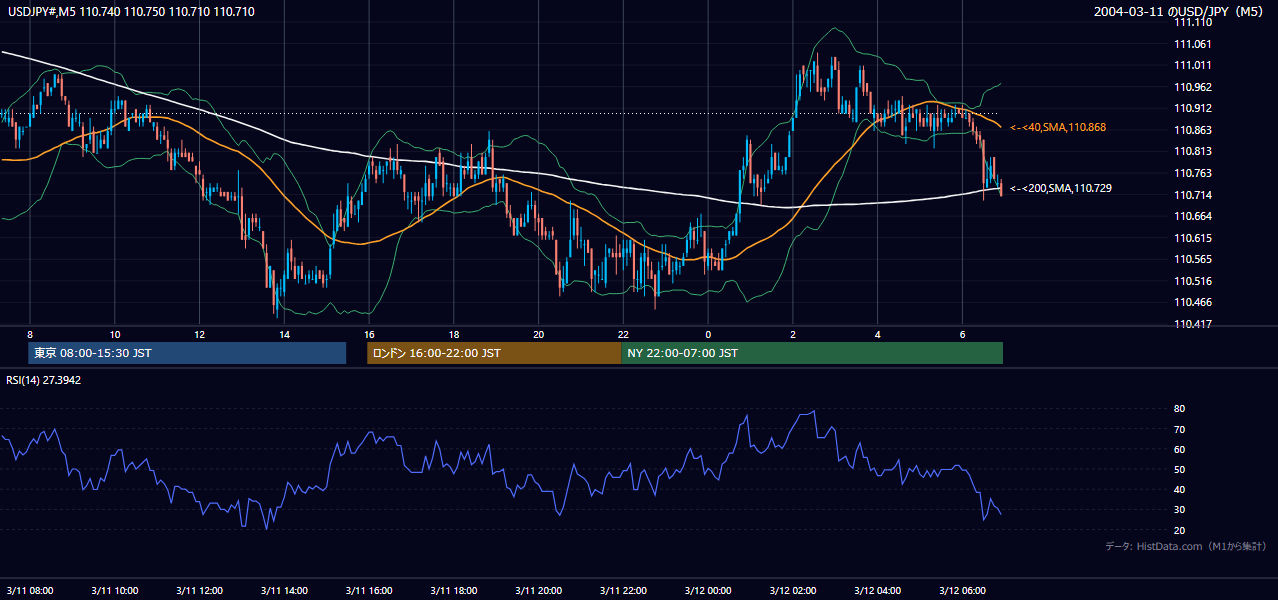
Task: Click price axis value 110.863
Action: click(1192, 130)
